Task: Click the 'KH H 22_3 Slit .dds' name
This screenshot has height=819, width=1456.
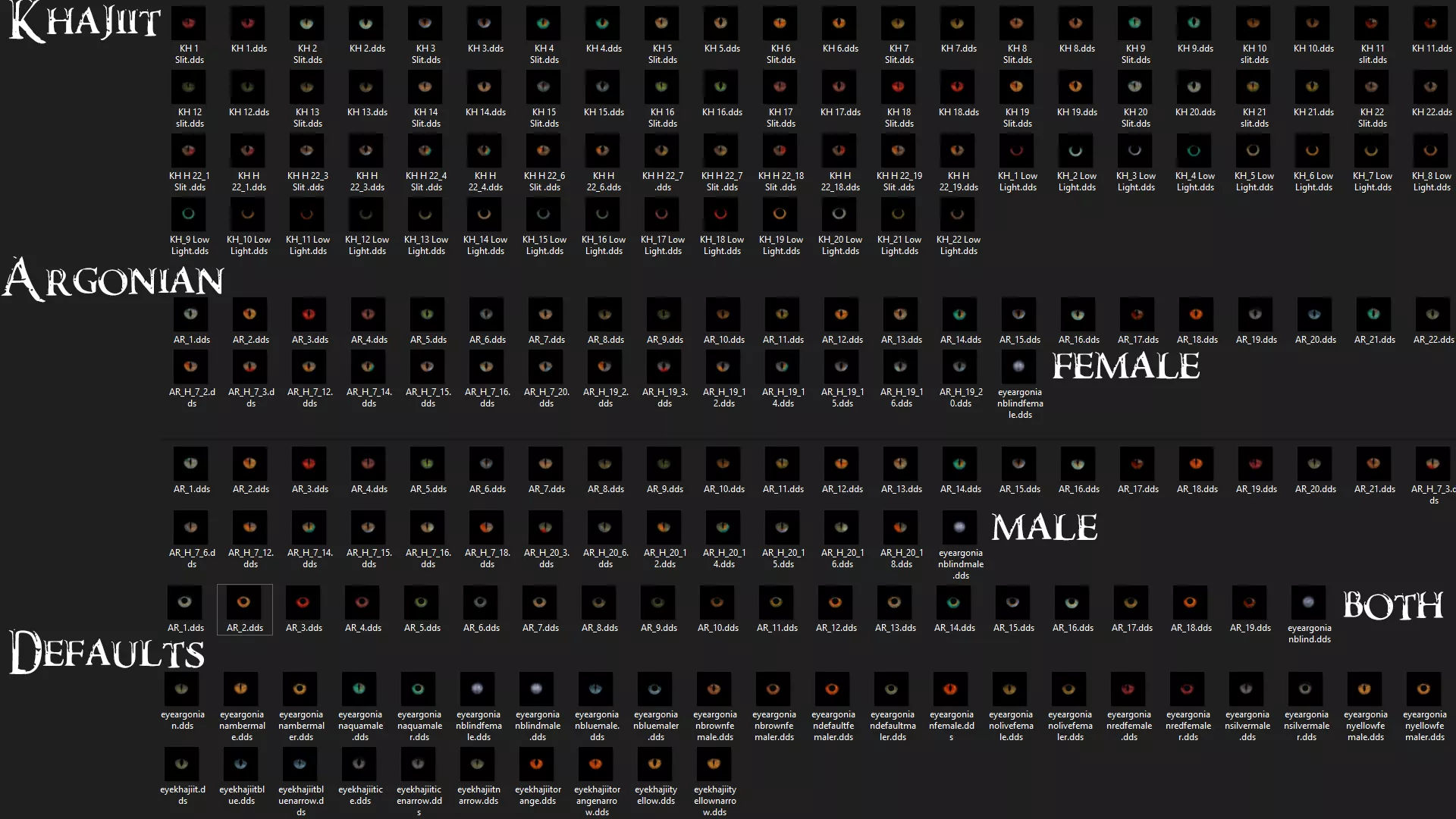Action: coord(308,181)
